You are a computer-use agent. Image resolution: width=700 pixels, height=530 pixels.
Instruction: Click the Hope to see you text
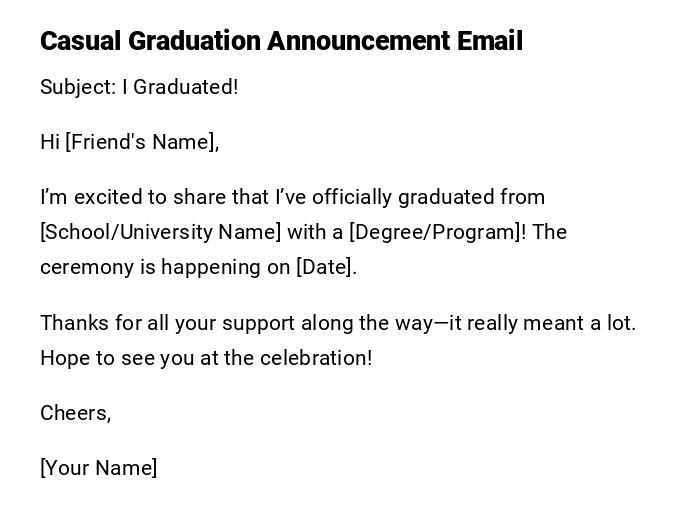click(x=97, y=358)
